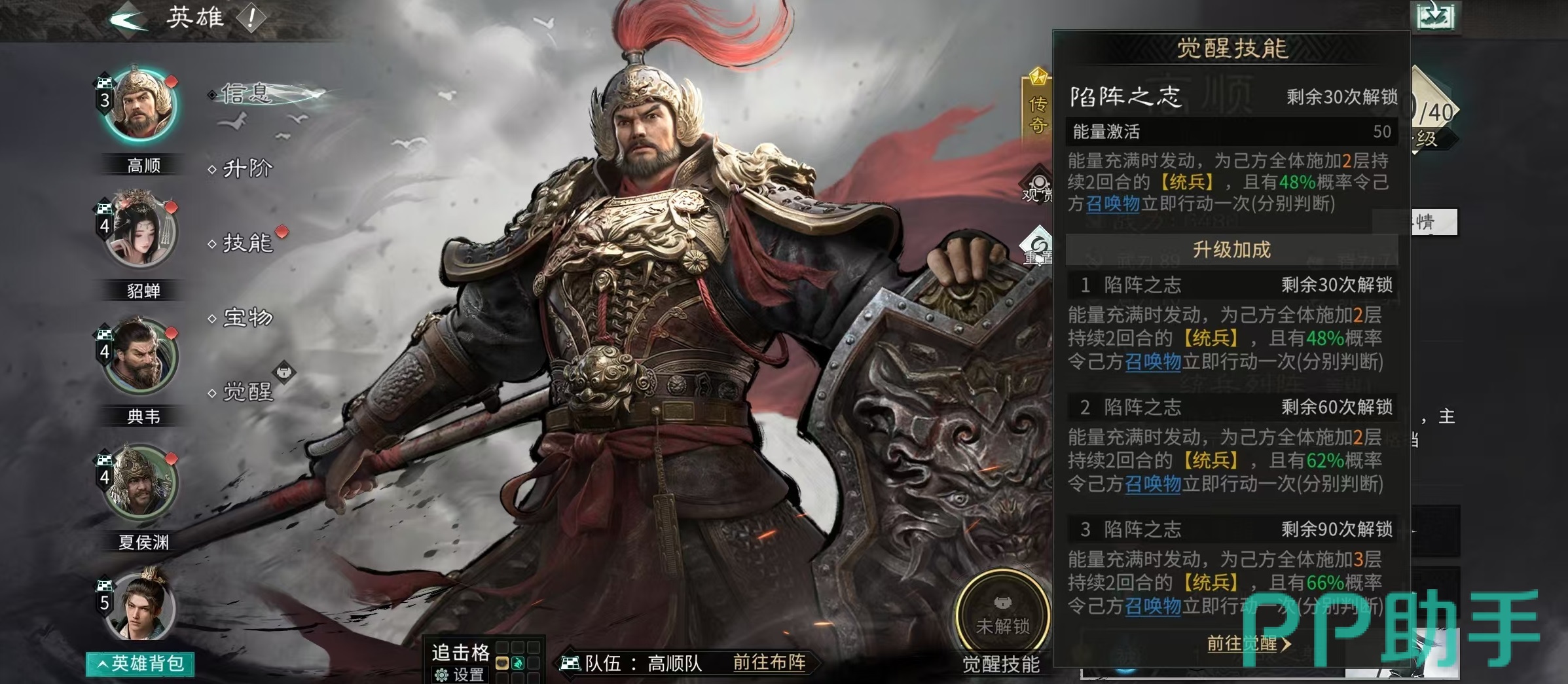Follow the 前往觉醒 link
Viewport: 1568px width, 684px height.
(x=1249, y=643)
